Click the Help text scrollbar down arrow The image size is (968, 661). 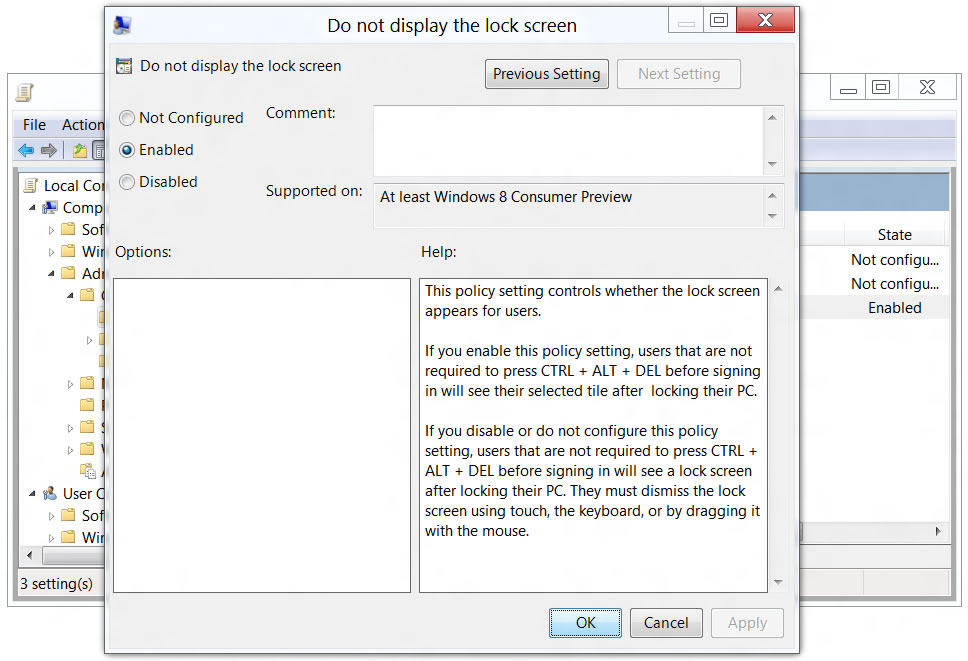(x=777, y=582)
